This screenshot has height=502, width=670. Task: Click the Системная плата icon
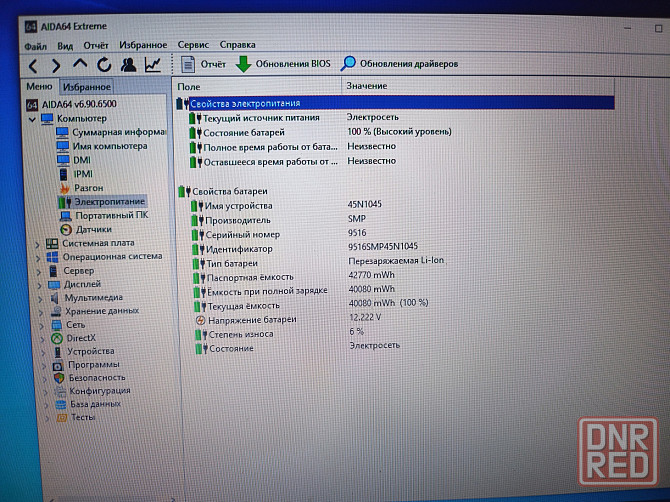tap(52, 244)
